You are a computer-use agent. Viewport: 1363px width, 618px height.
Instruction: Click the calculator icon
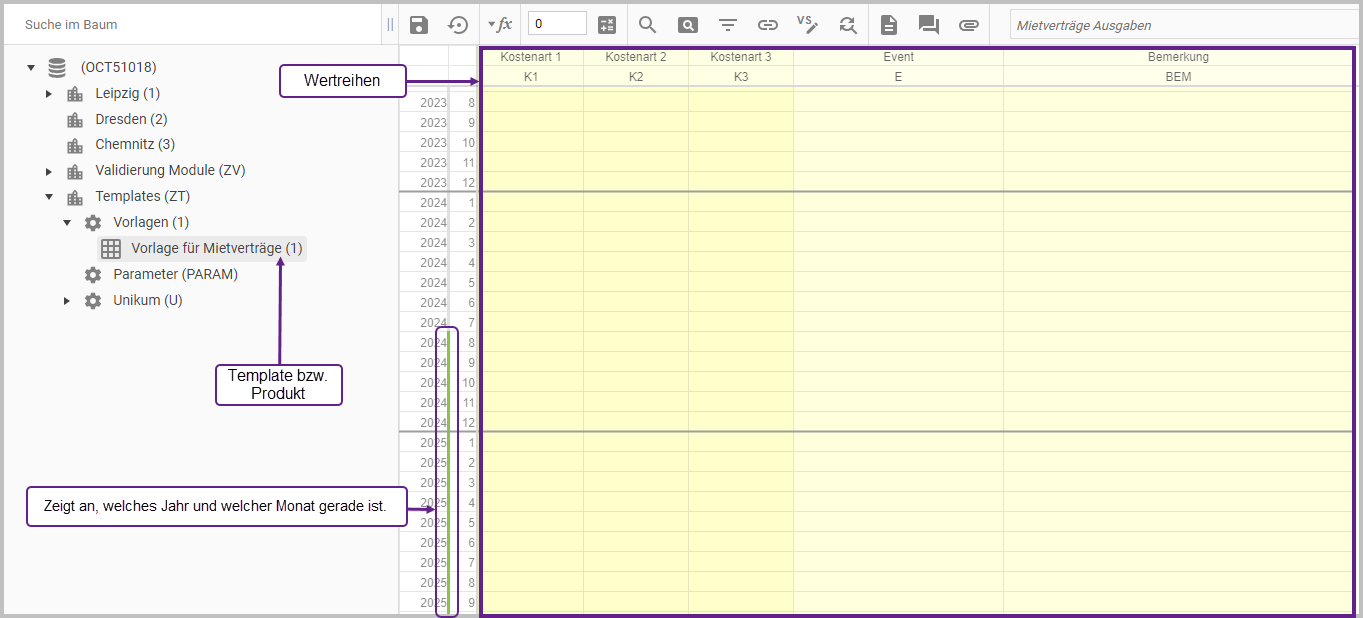[607, 25]
